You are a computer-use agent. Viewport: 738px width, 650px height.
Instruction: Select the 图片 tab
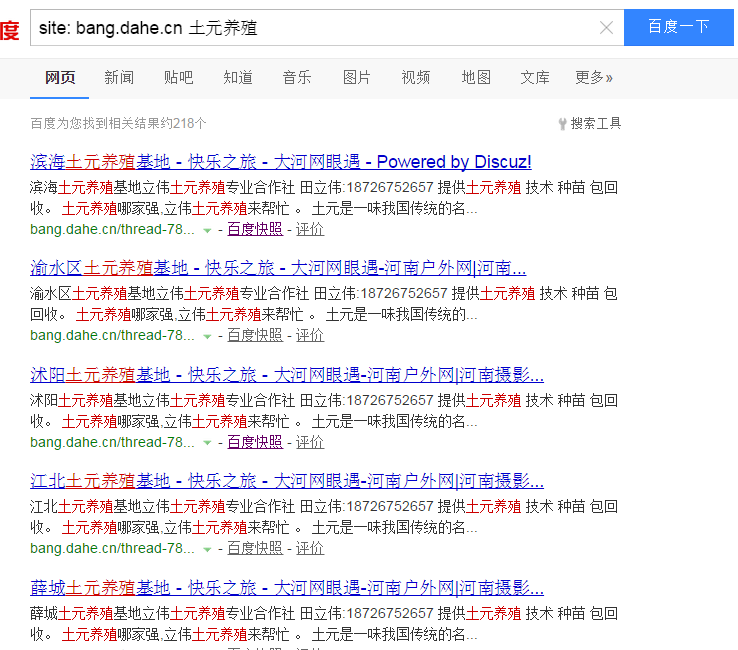pos(356,77)
